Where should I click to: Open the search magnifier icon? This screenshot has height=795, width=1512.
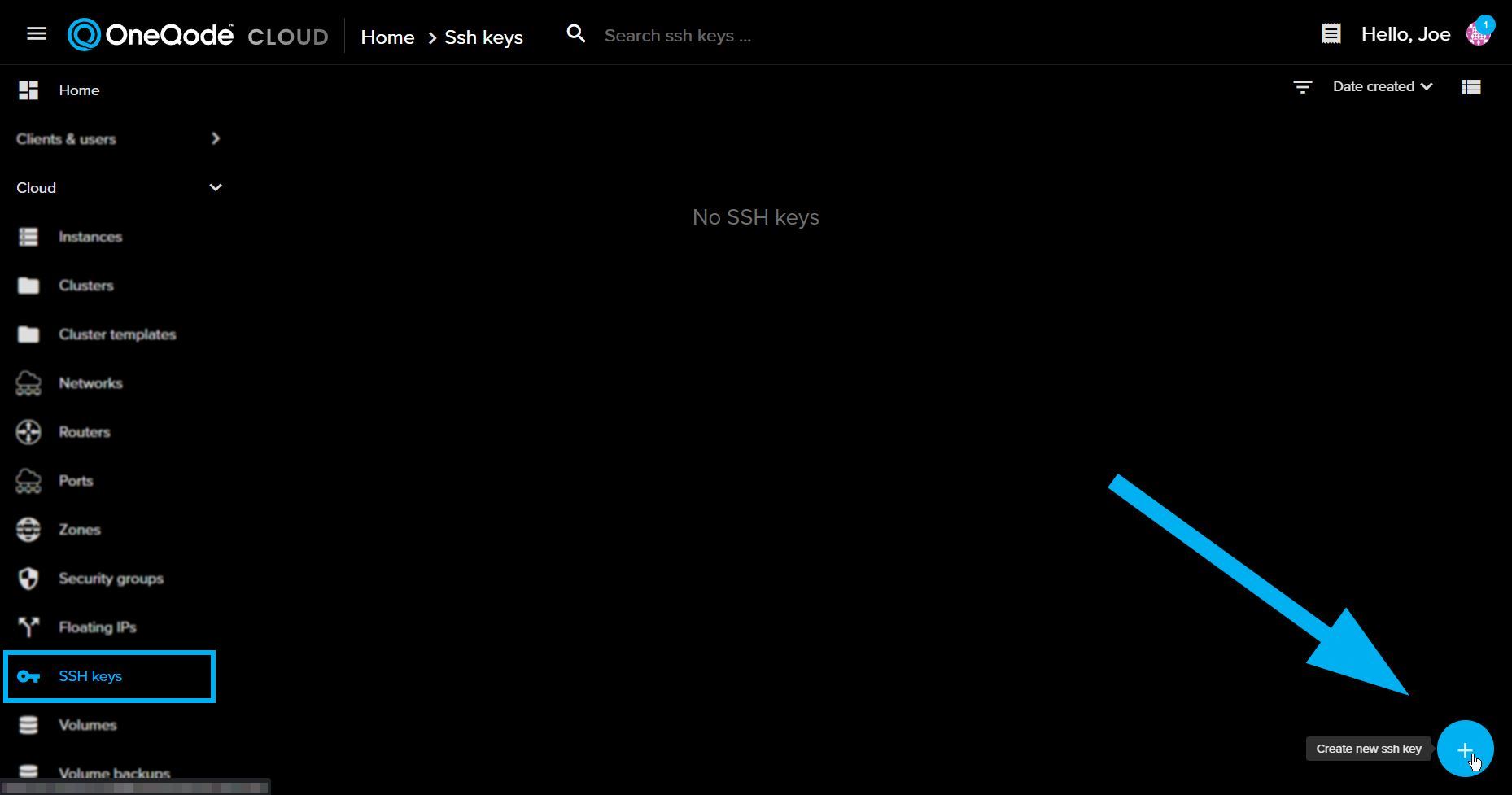pyautogui.click(x=575, y=34)
